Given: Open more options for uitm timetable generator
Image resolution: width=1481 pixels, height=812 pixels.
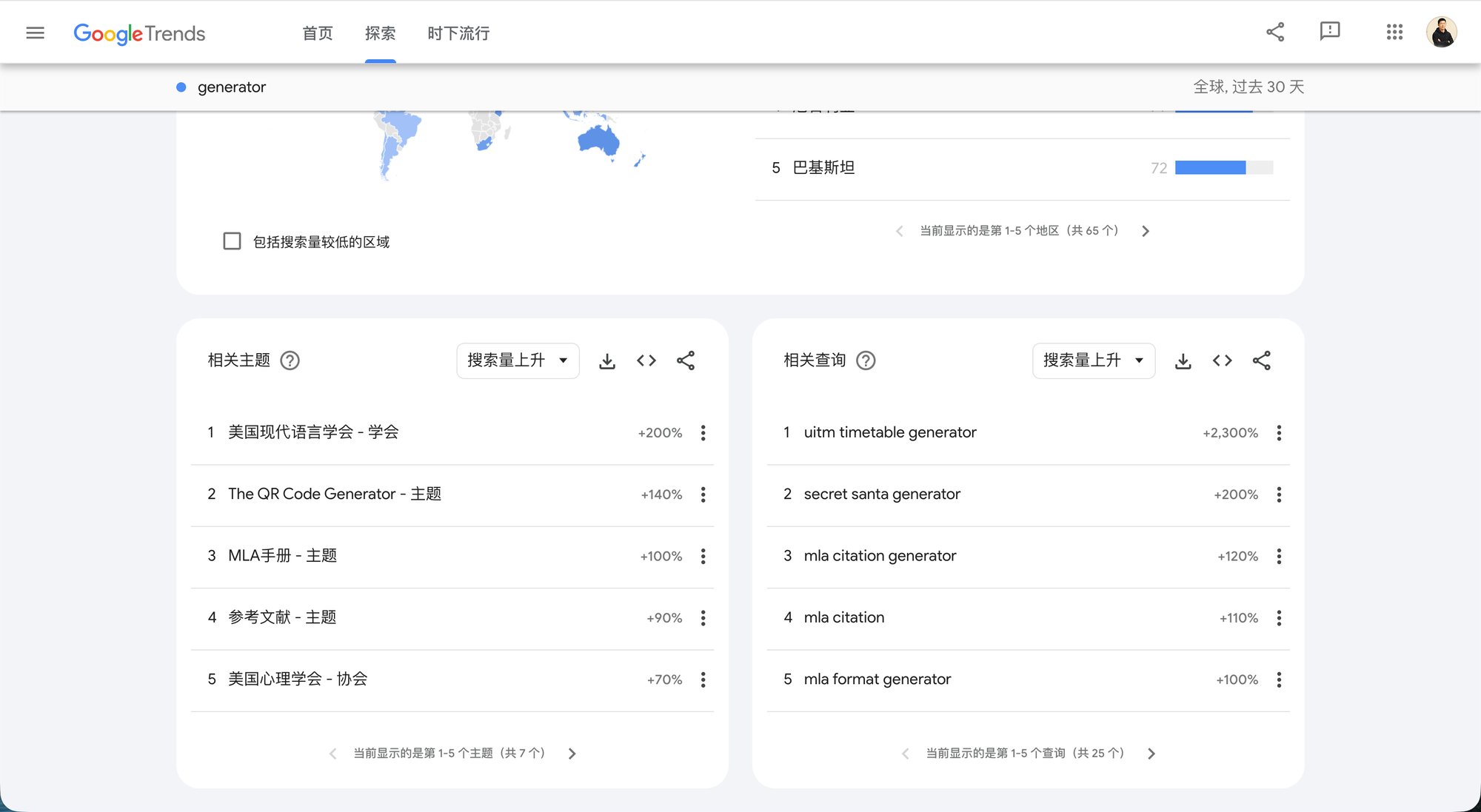Looking at the screenshot, I should 1279,433.
